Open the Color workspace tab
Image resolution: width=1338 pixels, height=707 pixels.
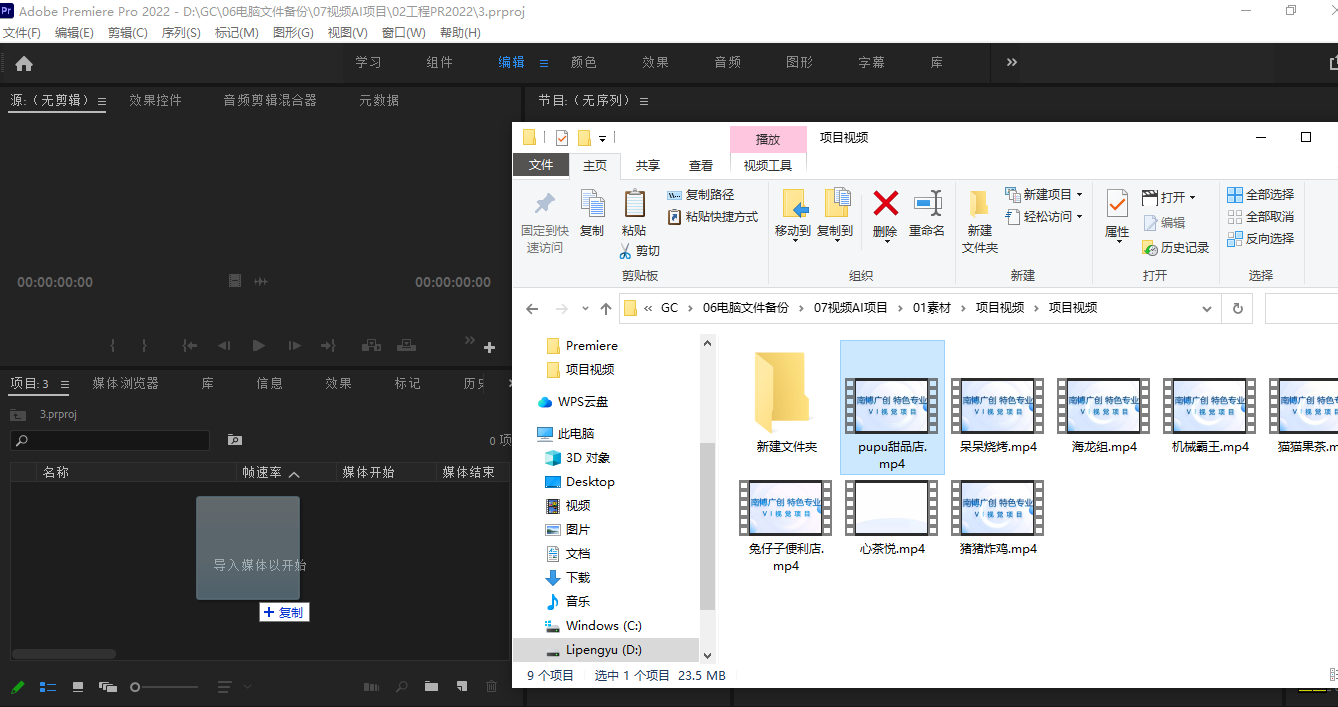point(583,62)
